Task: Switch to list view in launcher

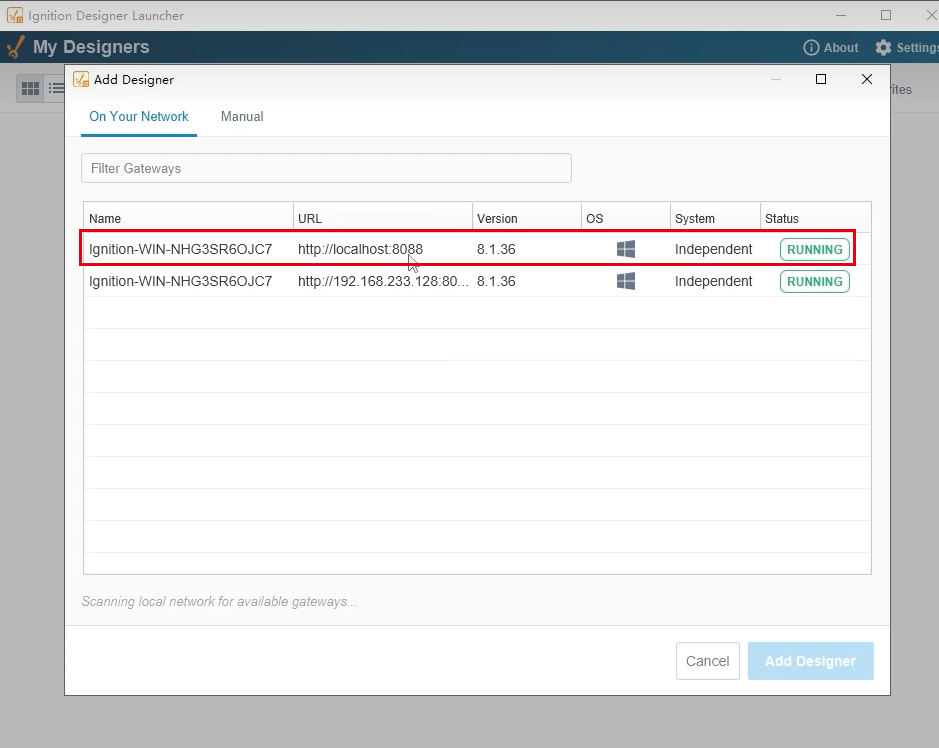Action: pos(56,89)
